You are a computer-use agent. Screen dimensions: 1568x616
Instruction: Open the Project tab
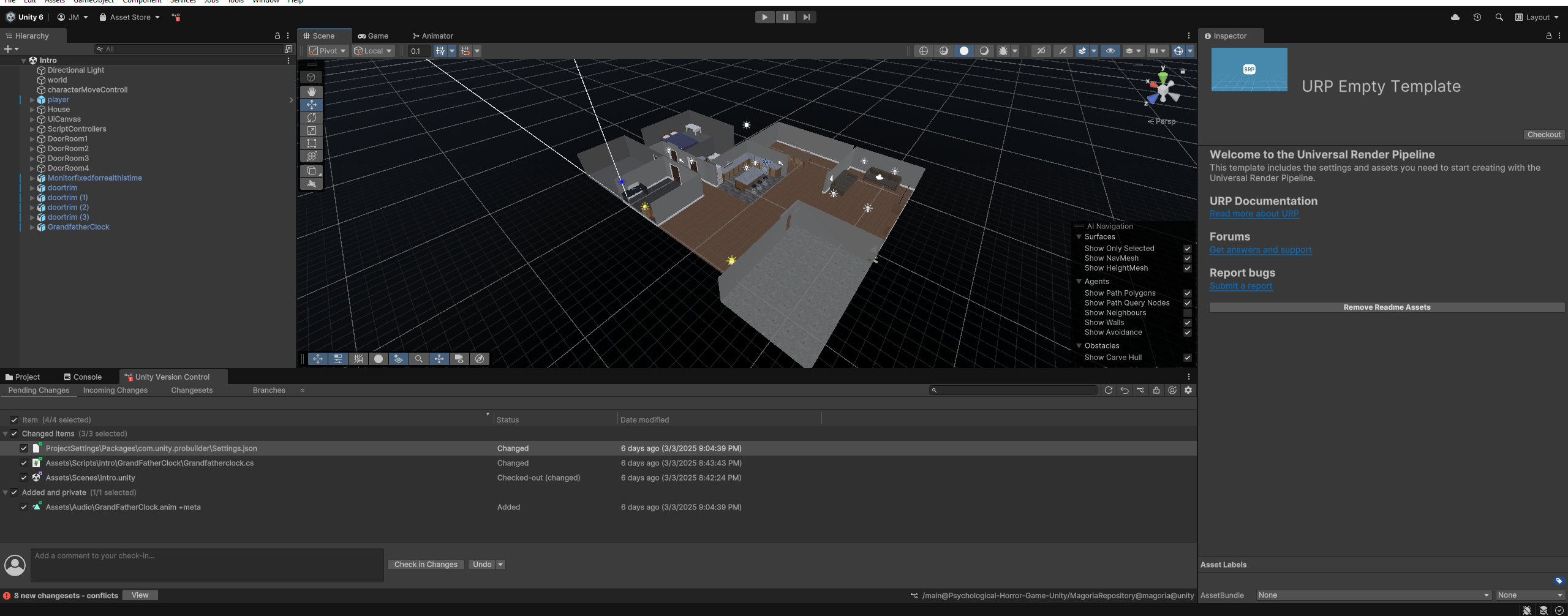tap(23, 377)
